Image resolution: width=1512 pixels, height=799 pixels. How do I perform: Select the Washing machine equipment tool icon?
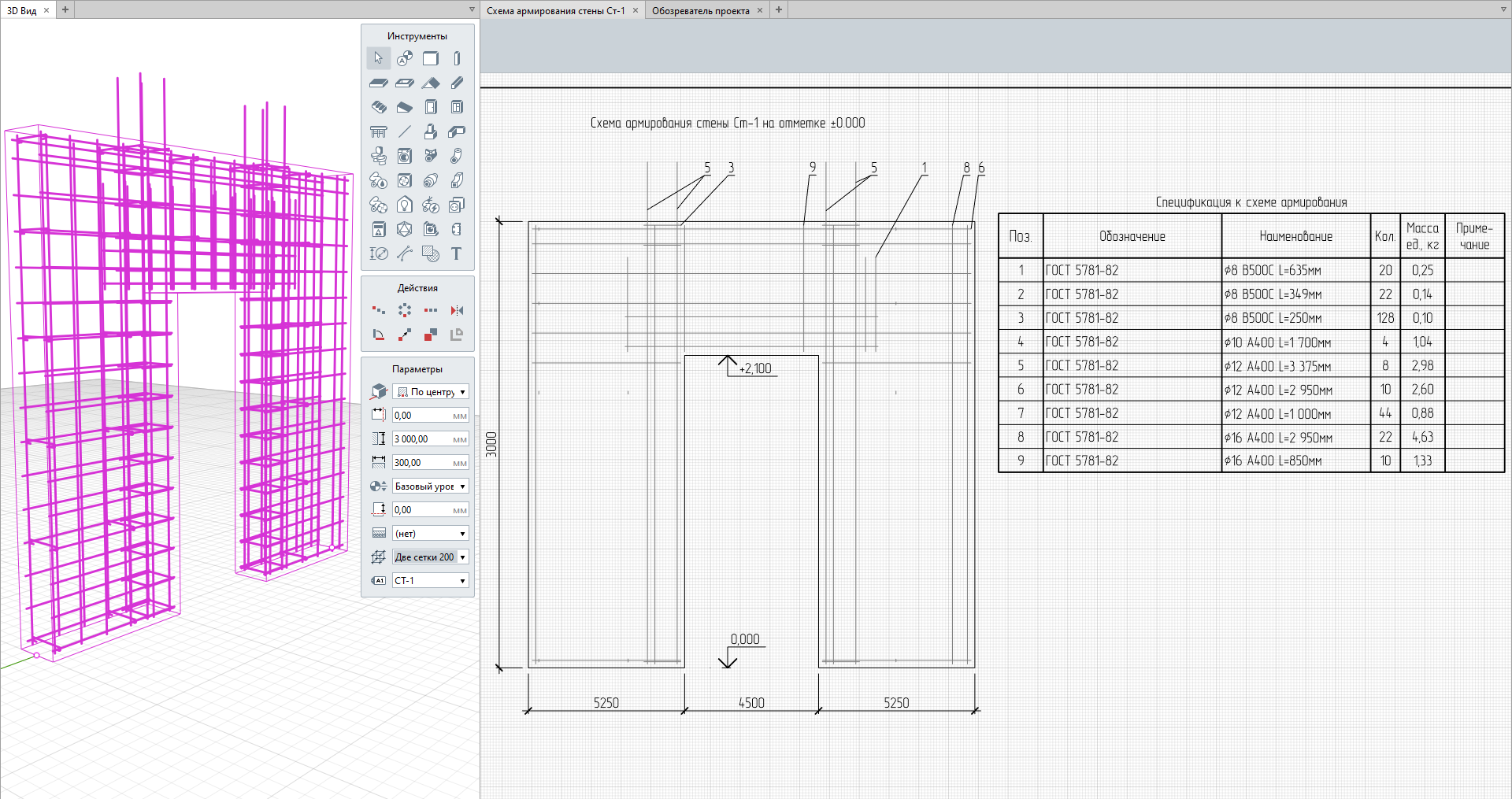pos(404,156)
